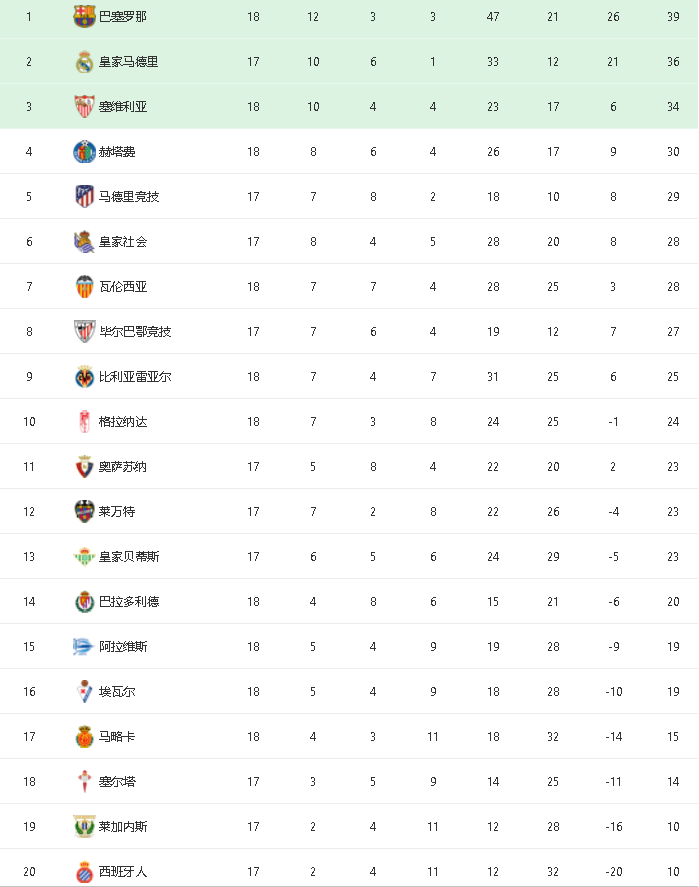This screenshot has height=887, width=699.
Task: Open team link 皇家社会
Action: (123, 242)
